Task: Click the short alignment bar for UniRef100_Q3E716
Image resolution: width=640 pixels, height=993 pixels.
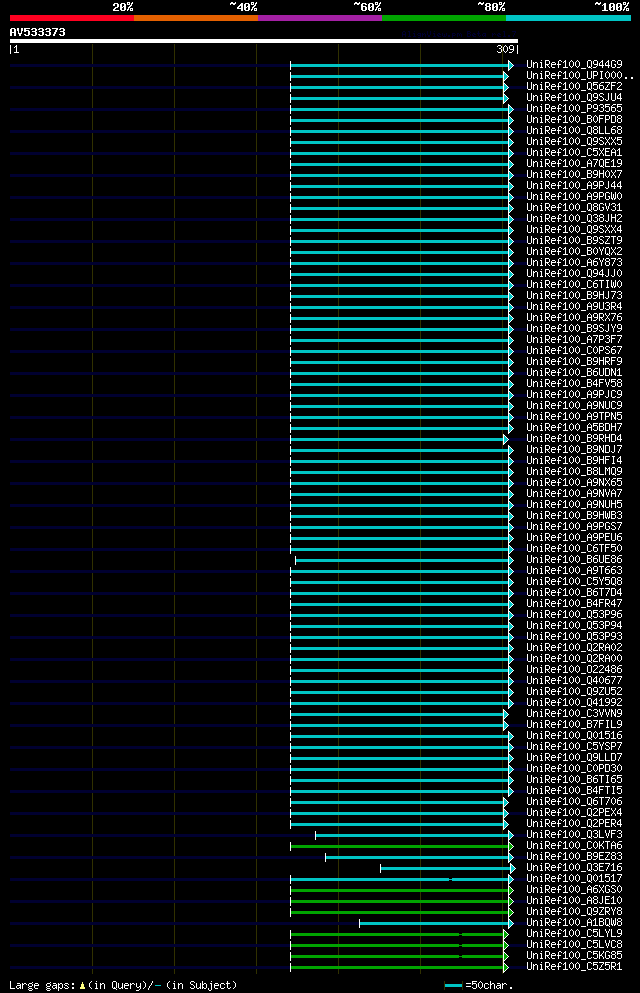Action: pyautogui.click(x=448, y=868)
